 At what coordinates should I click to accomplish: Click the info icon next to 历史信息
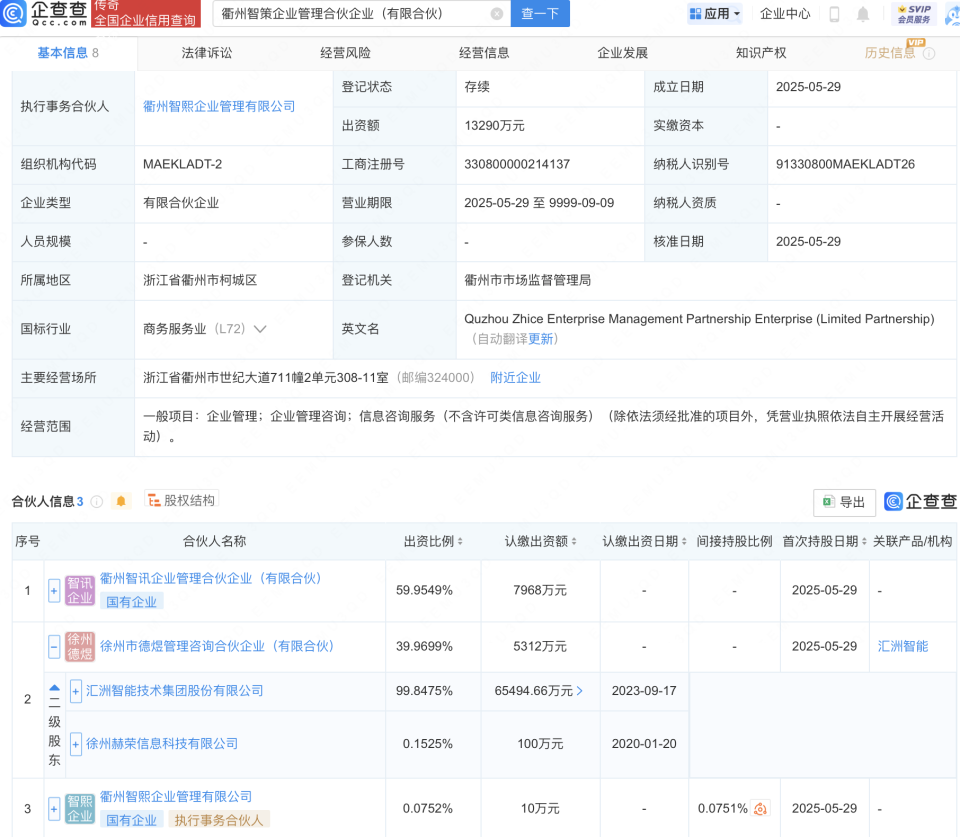(929, 53)
